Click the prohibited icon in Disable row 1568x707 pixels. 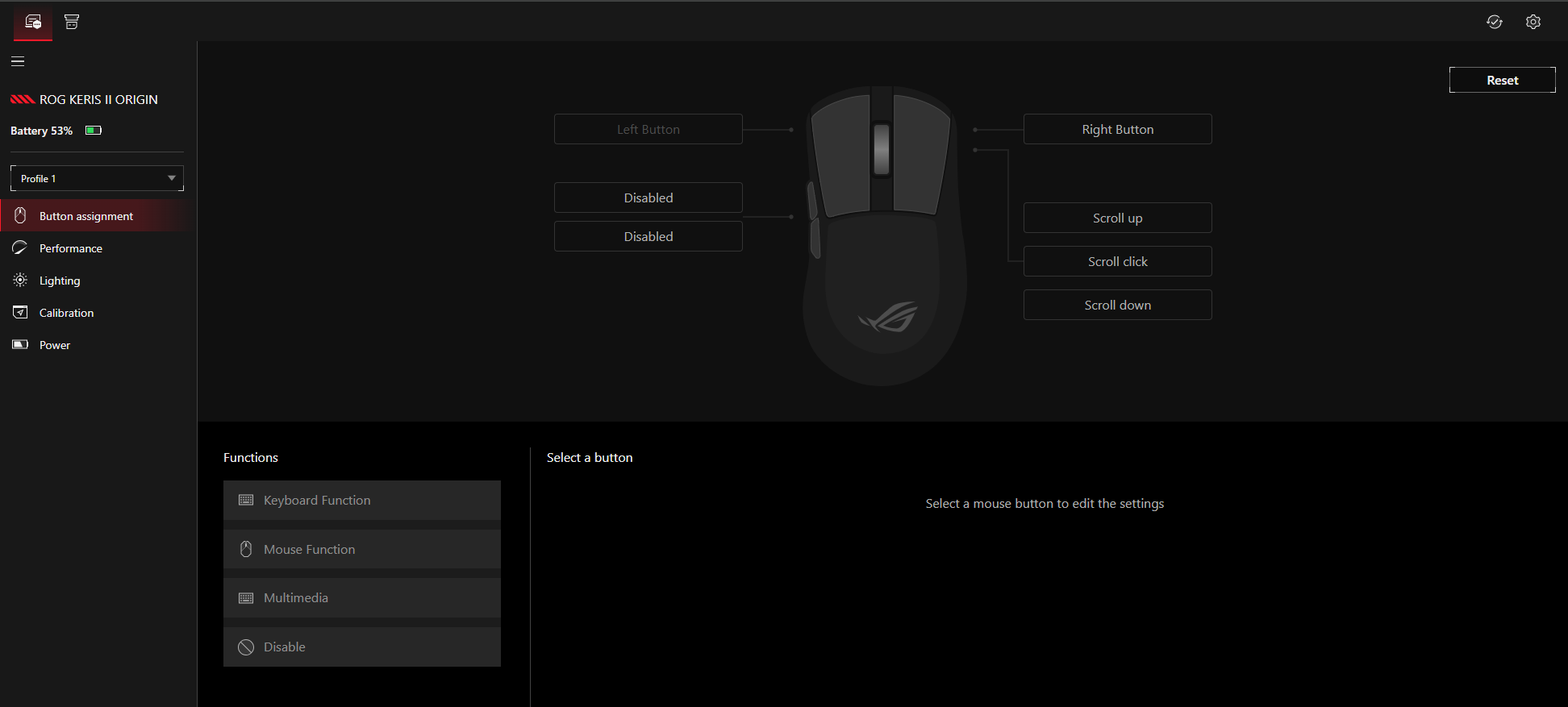pyautogui.click(x=246, y=647)
